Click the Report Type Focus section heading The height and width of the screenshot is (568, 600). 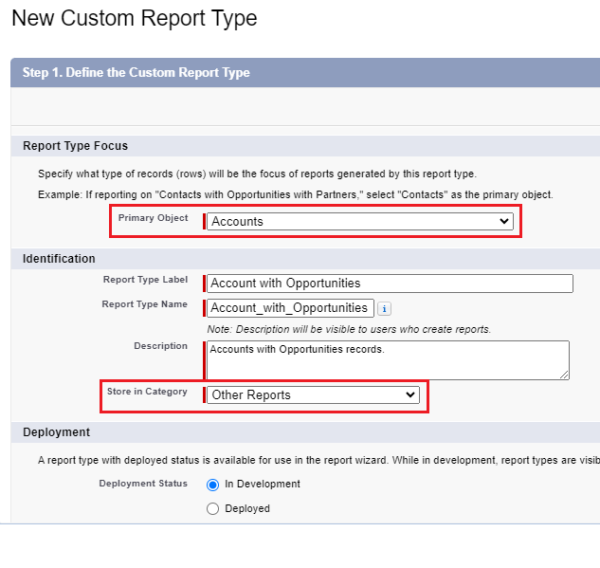coord(75,146)
